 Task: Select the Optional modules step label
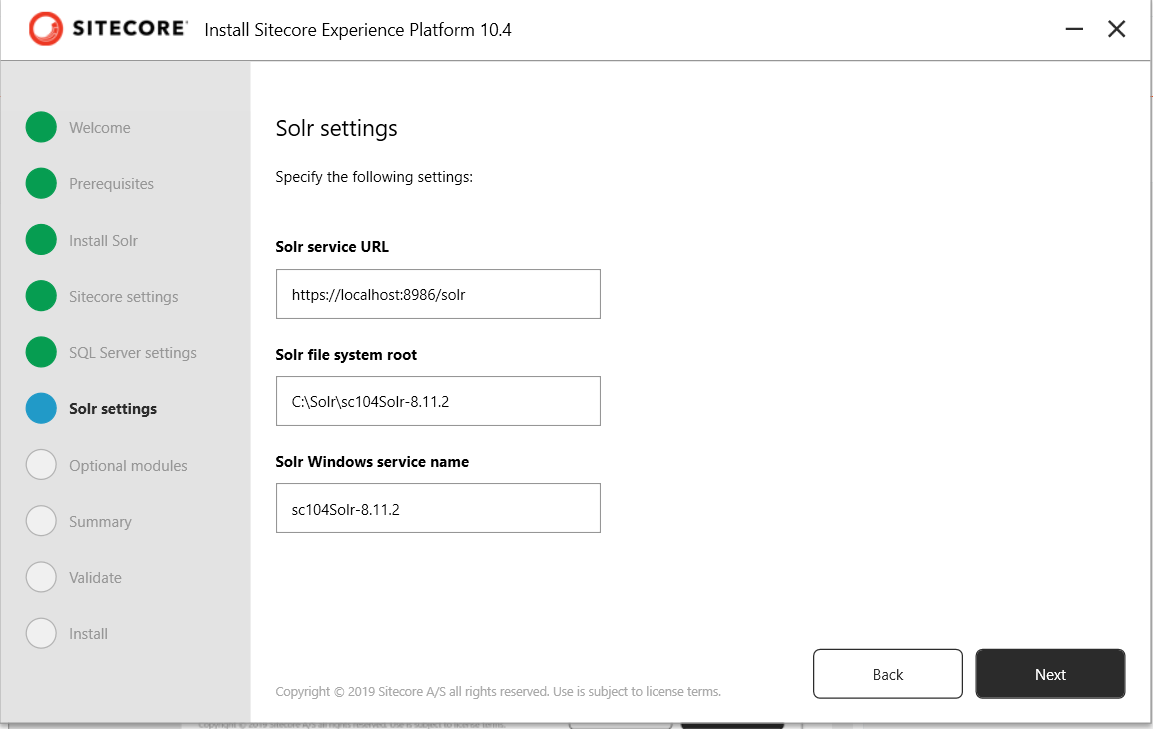point(128,466)
